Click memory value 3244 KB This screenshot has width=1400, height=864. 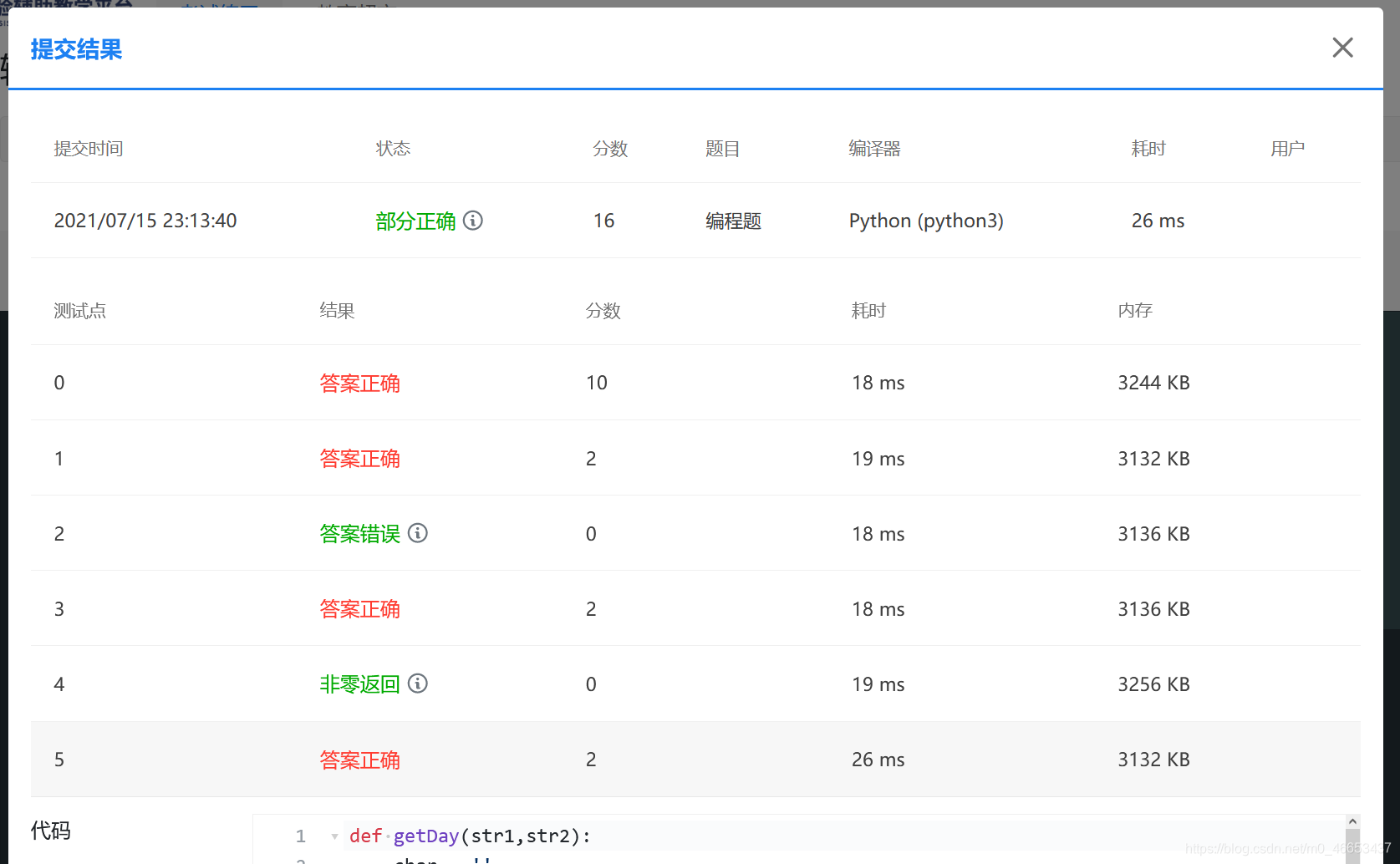(x=1153, y=383)
